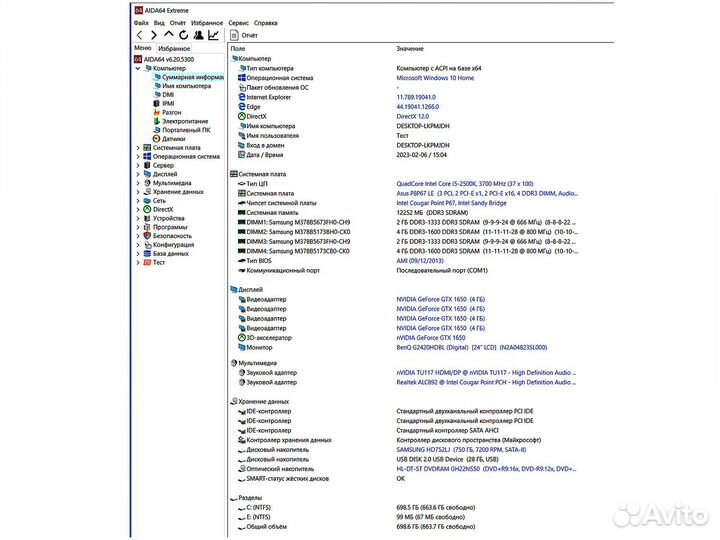Open the Файл menu
Screen dimensions: 720x540
coord(141,22)
